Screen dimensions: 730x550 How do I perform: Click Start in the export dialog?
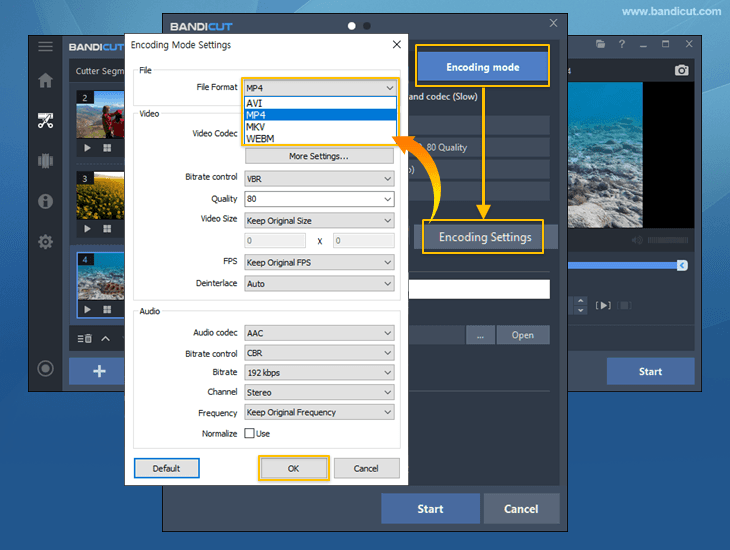430,509
